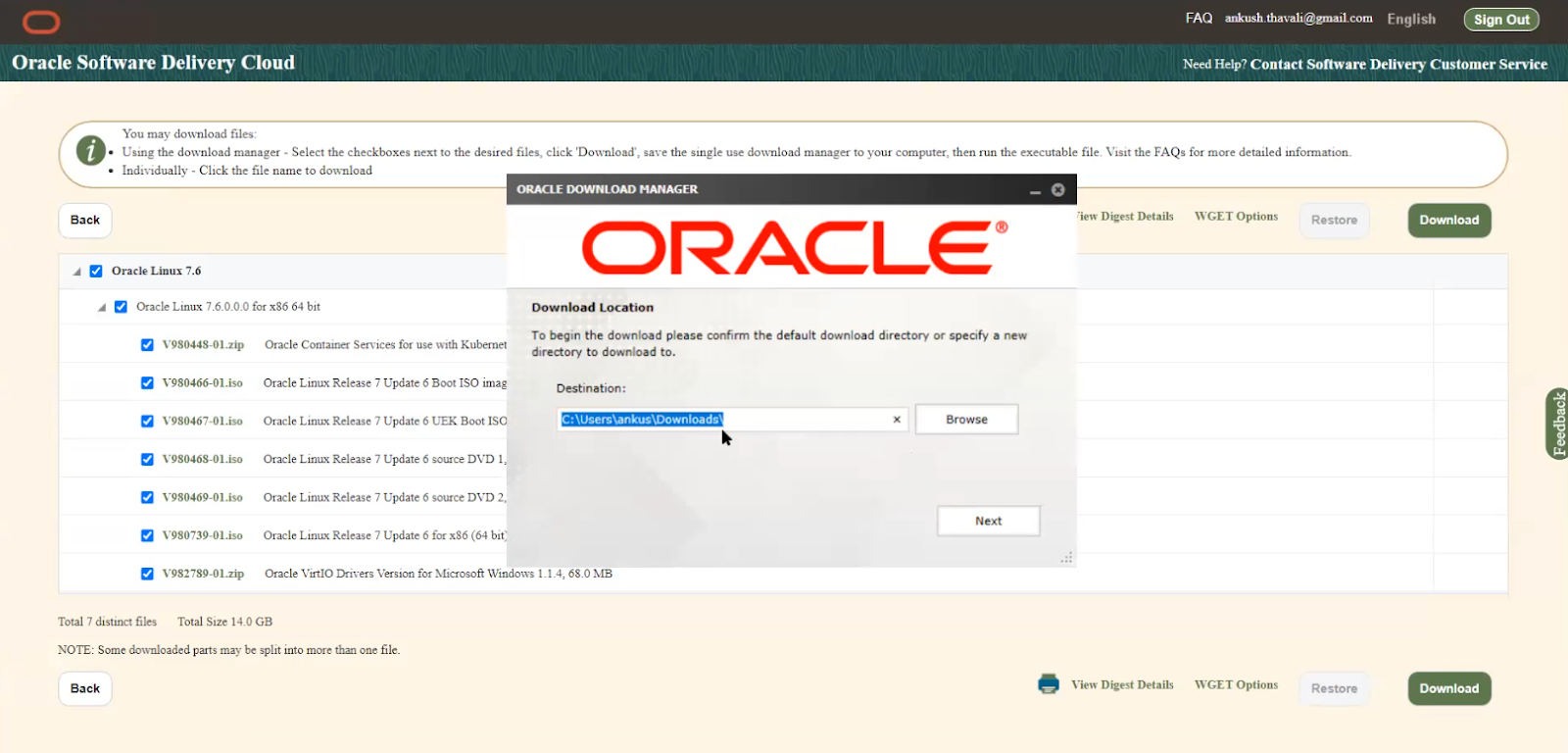Collapse the Oracle Linux 7.6 tree node
The width and height of the screenshot is (1568, 753).
pyautogui.click(x=76, y=272)
